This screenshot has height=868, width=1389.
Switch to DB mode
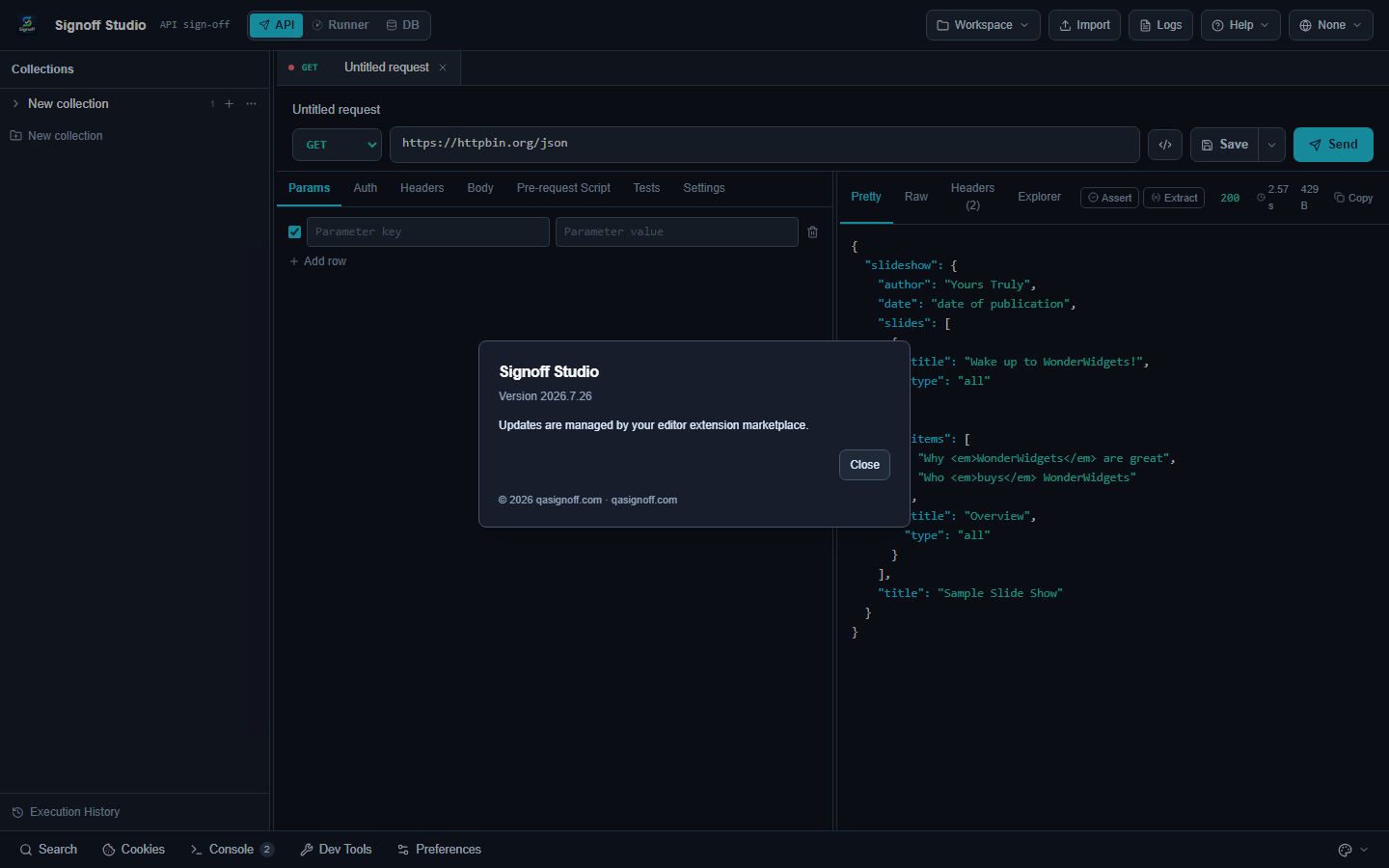point(403,25)
